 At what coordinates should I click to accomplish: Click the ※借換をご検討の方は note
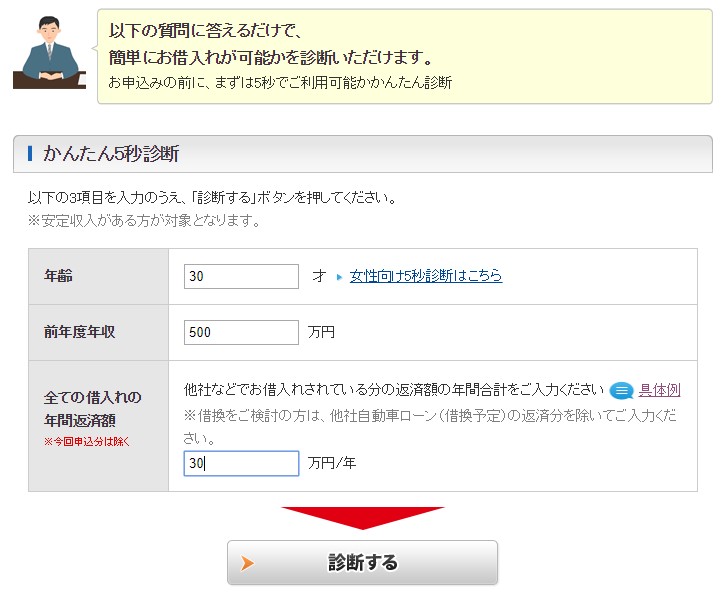(x=430, y=427)
